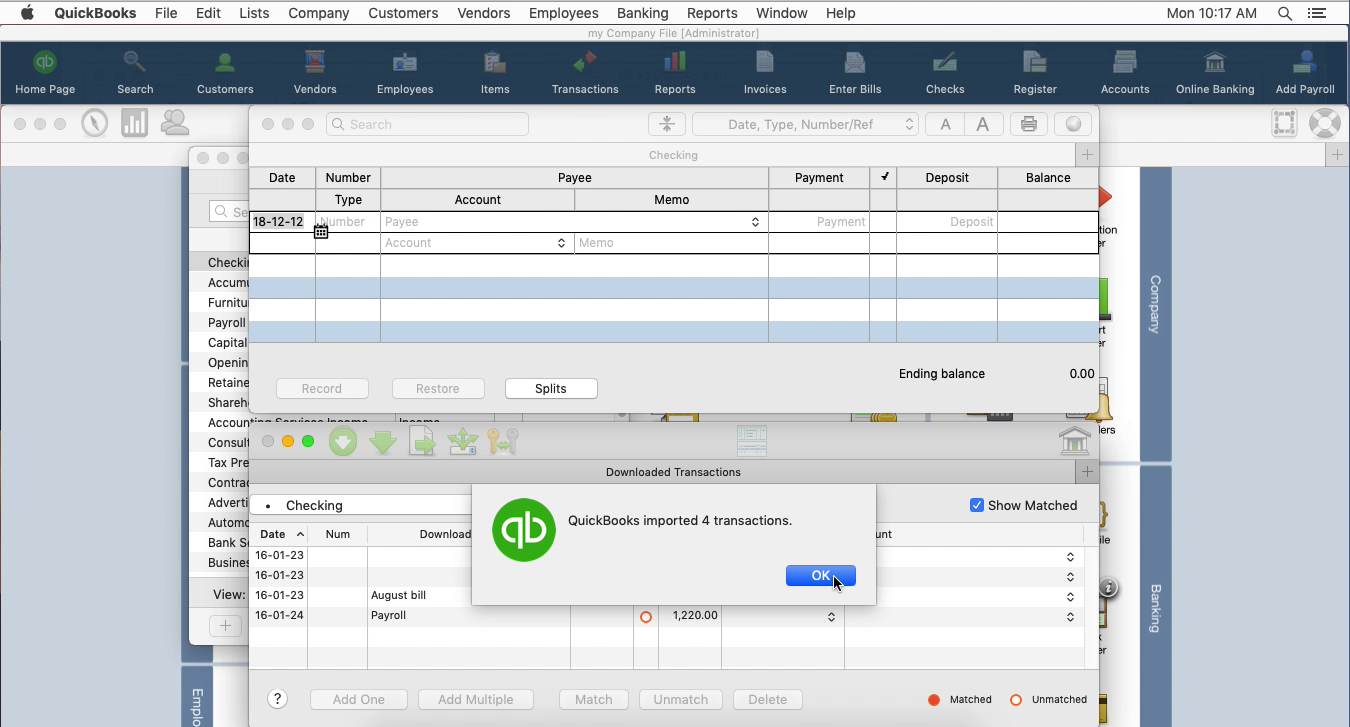Open account stepper on Payroll row
Screen dimensions: 1350x727
pyautogui.click(x=1070, y=617)
